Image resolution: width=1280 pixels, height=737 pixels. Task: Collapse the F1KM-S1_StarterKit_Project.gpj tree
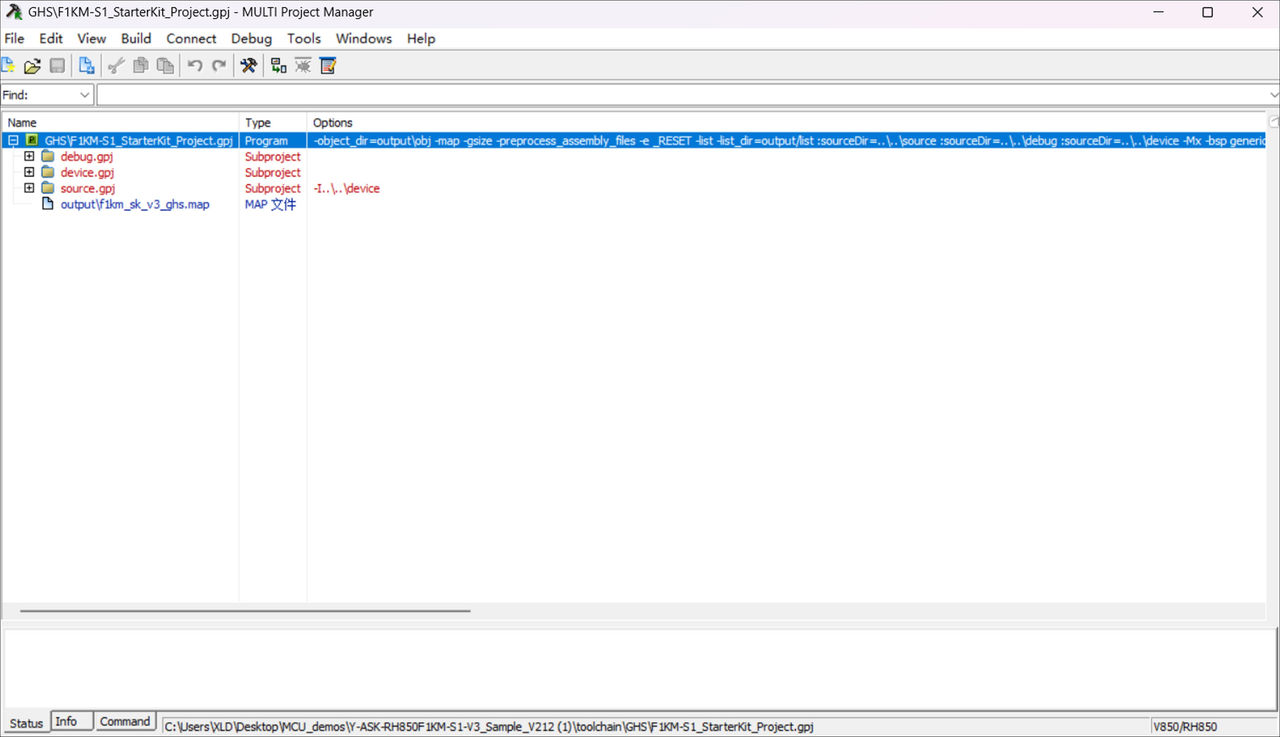tap(13, 141)
